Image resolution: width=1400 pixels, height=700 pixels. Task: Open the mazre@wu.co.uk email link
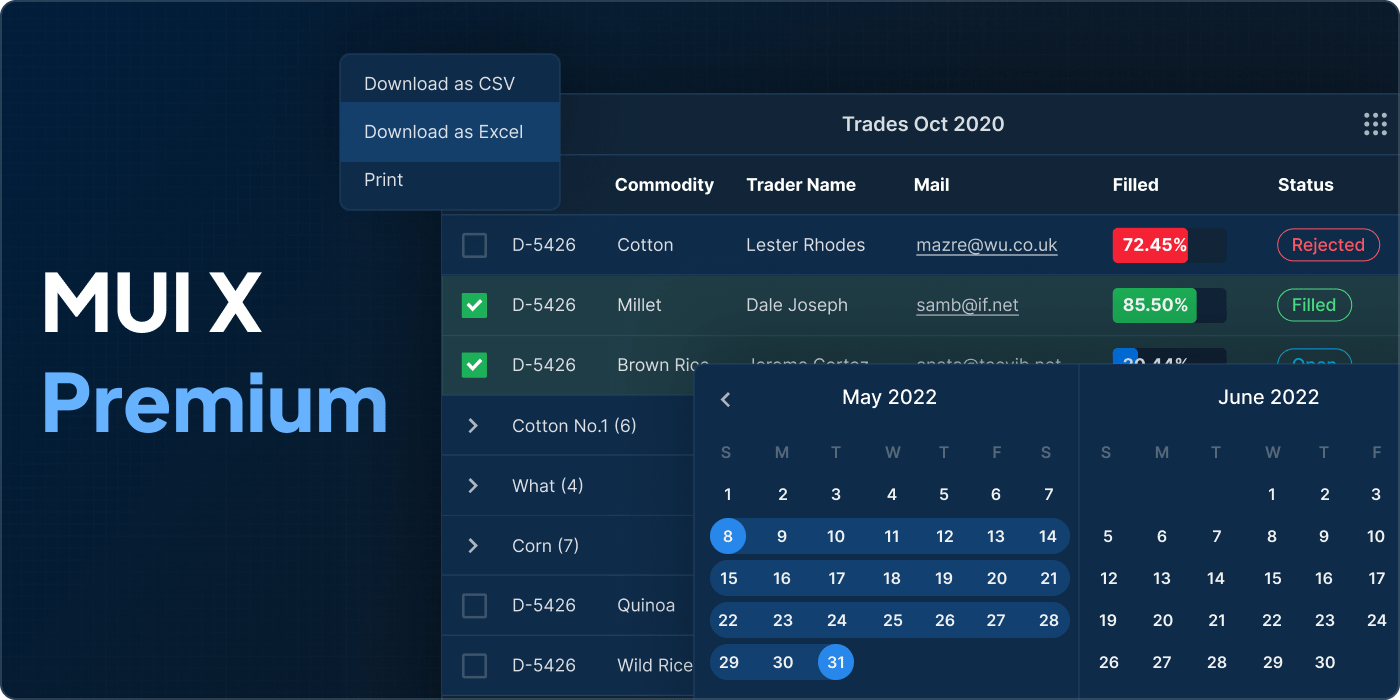pyautogui.click(x=986, y=245)
